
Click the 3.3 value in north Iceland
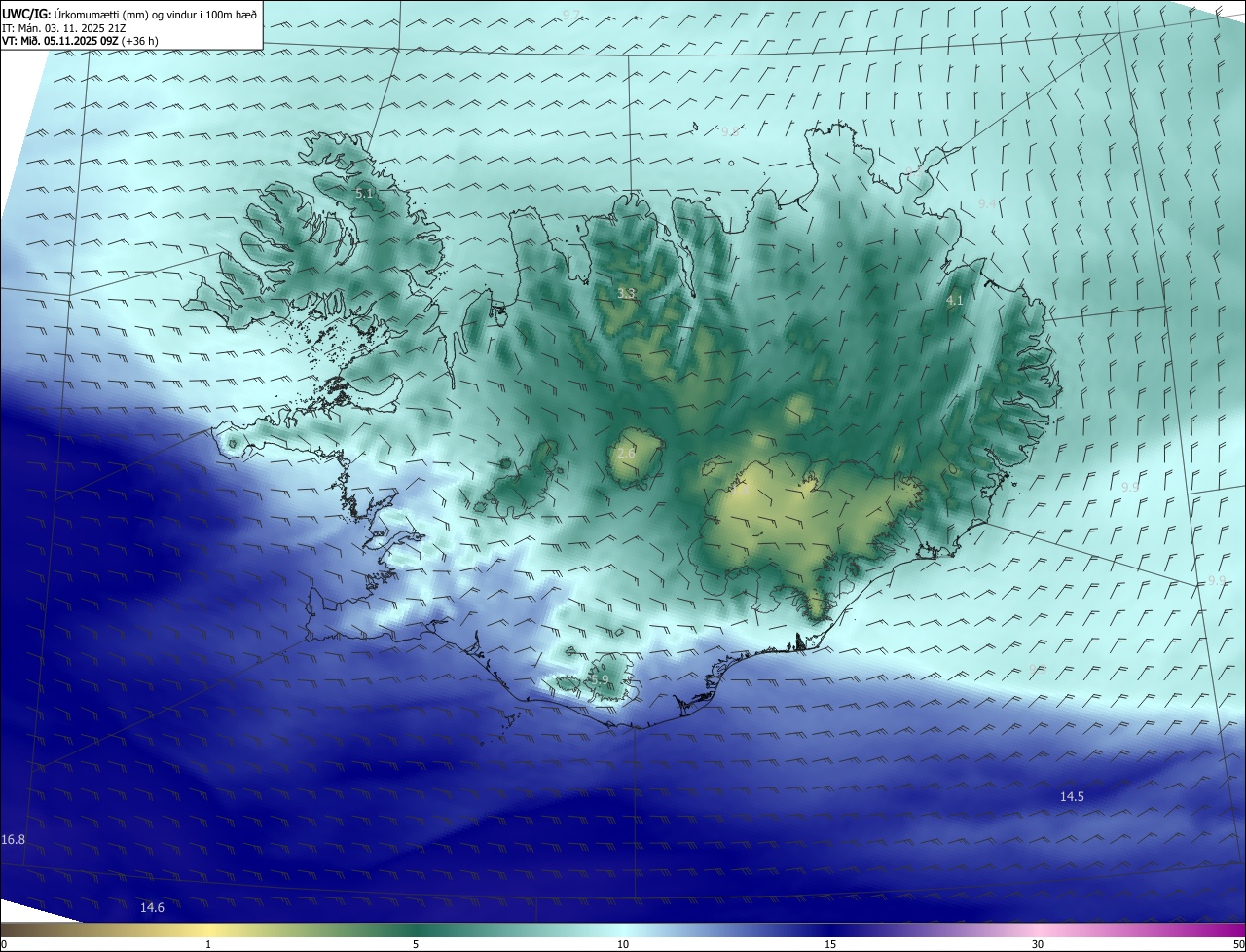click(626, 293)
